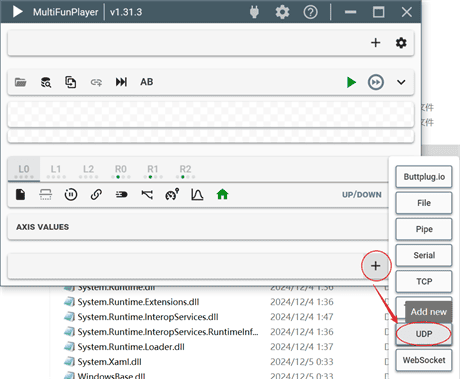Choose WebSocket output type
460x379 pixels.
pos(424,360)
